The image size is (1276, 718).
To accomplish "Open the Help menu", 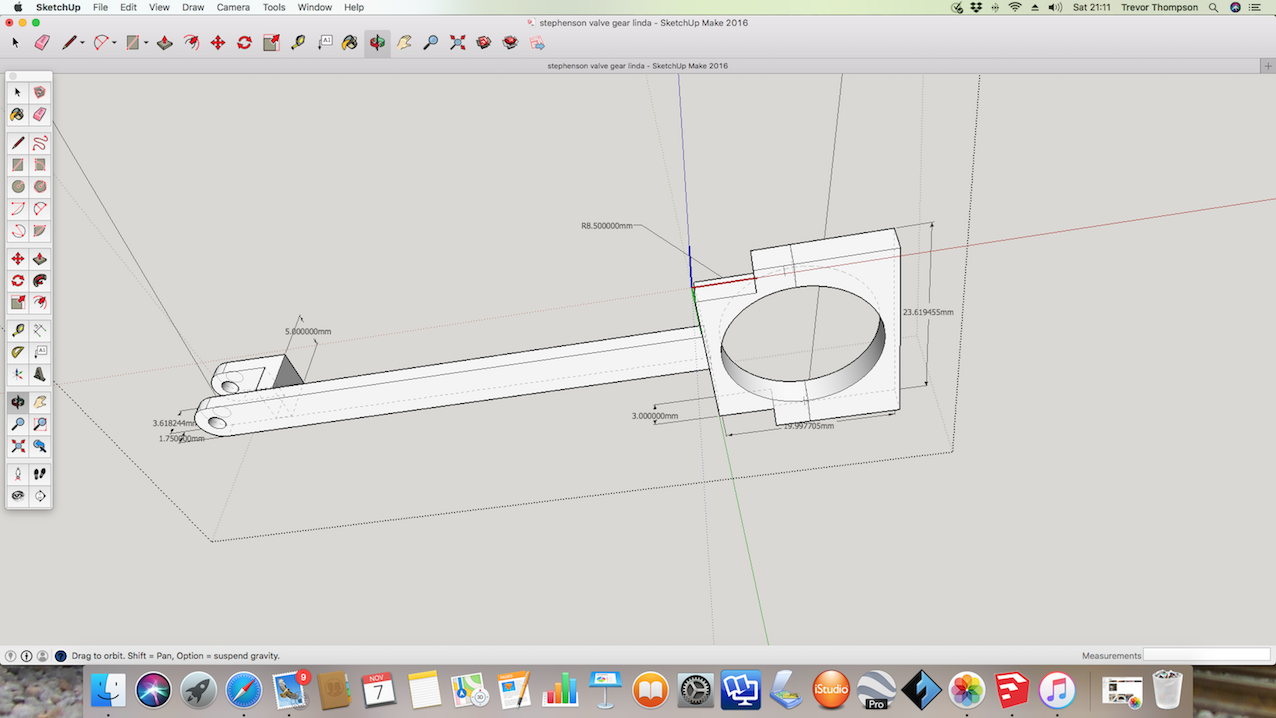I will point(354,7).
